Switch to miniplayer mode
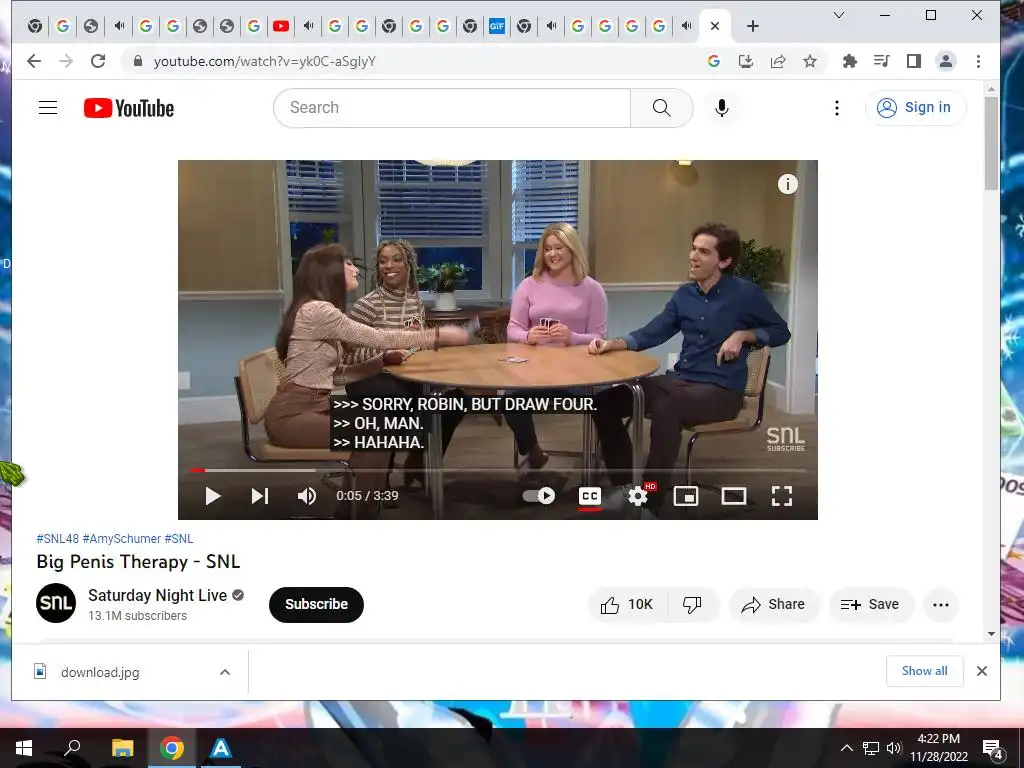 tap(686, 496)
